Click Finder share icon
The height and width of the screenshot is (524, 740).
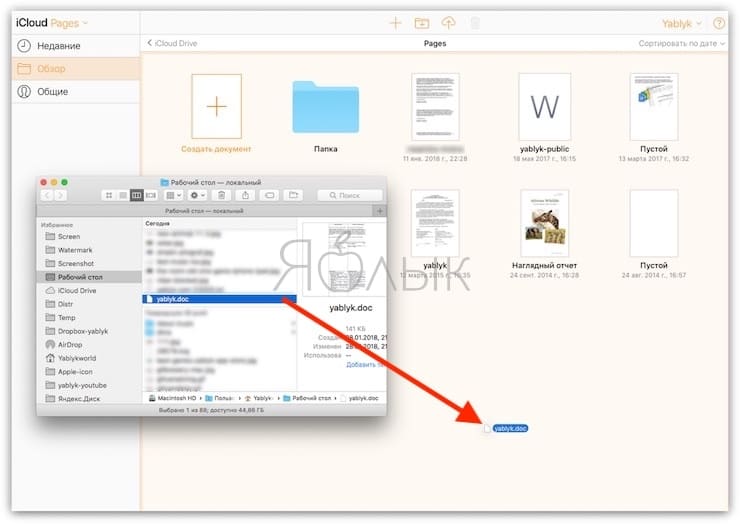point(245,195)
